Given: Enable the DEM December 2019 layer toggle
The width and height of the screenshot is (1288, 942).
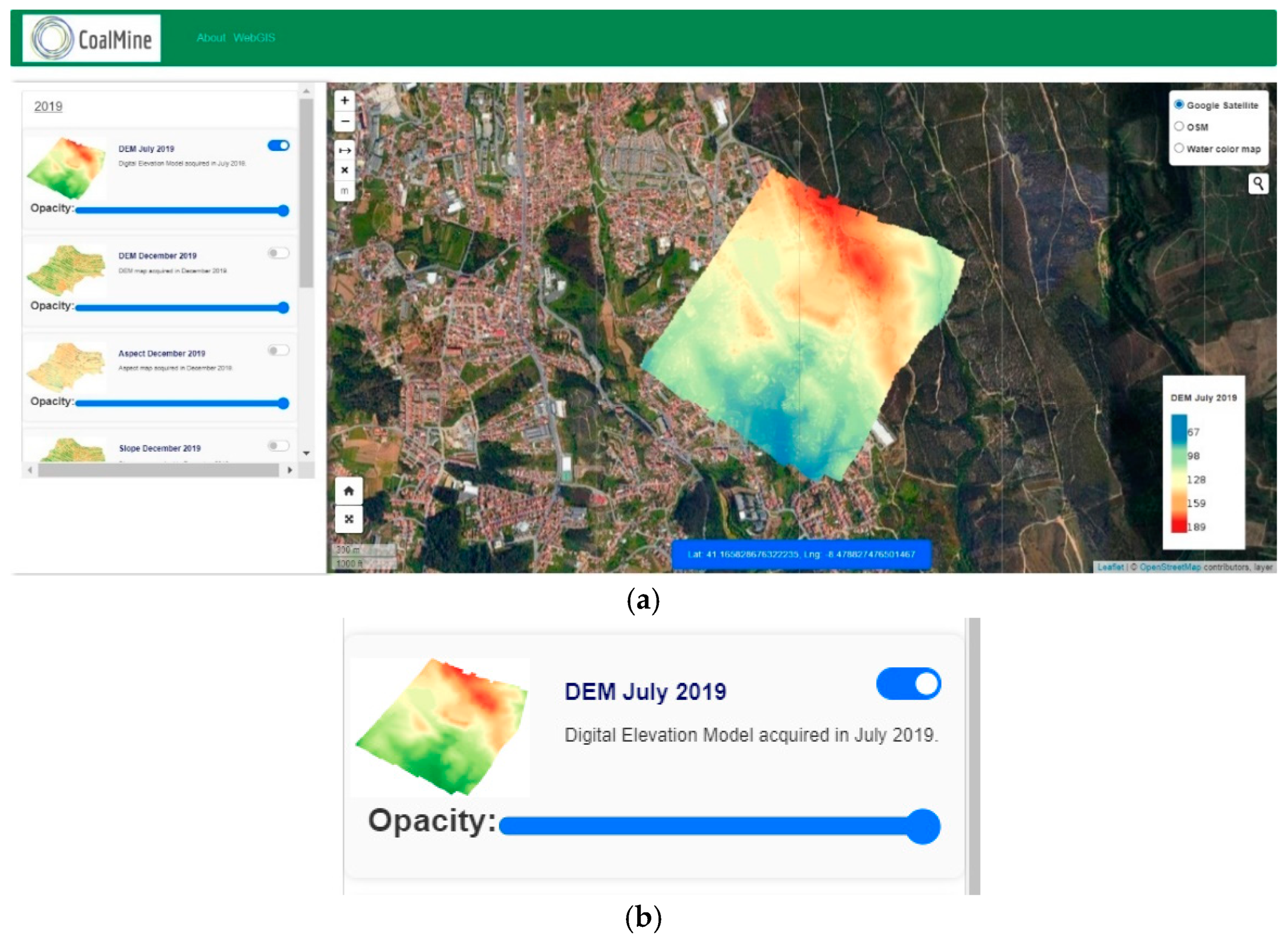Looking at the screenshot, I should pyautogui.click(x=279, y=253).
